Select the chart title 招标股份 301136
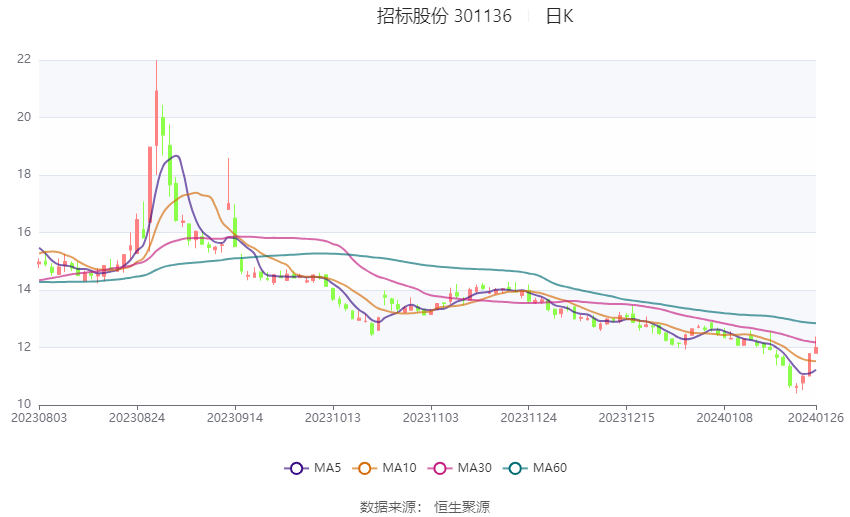 [444, 16]
